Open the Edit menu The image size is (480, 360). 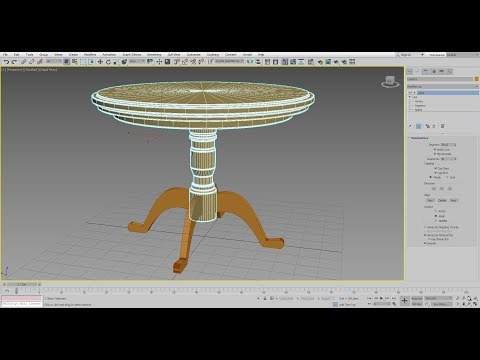[17, 54]
